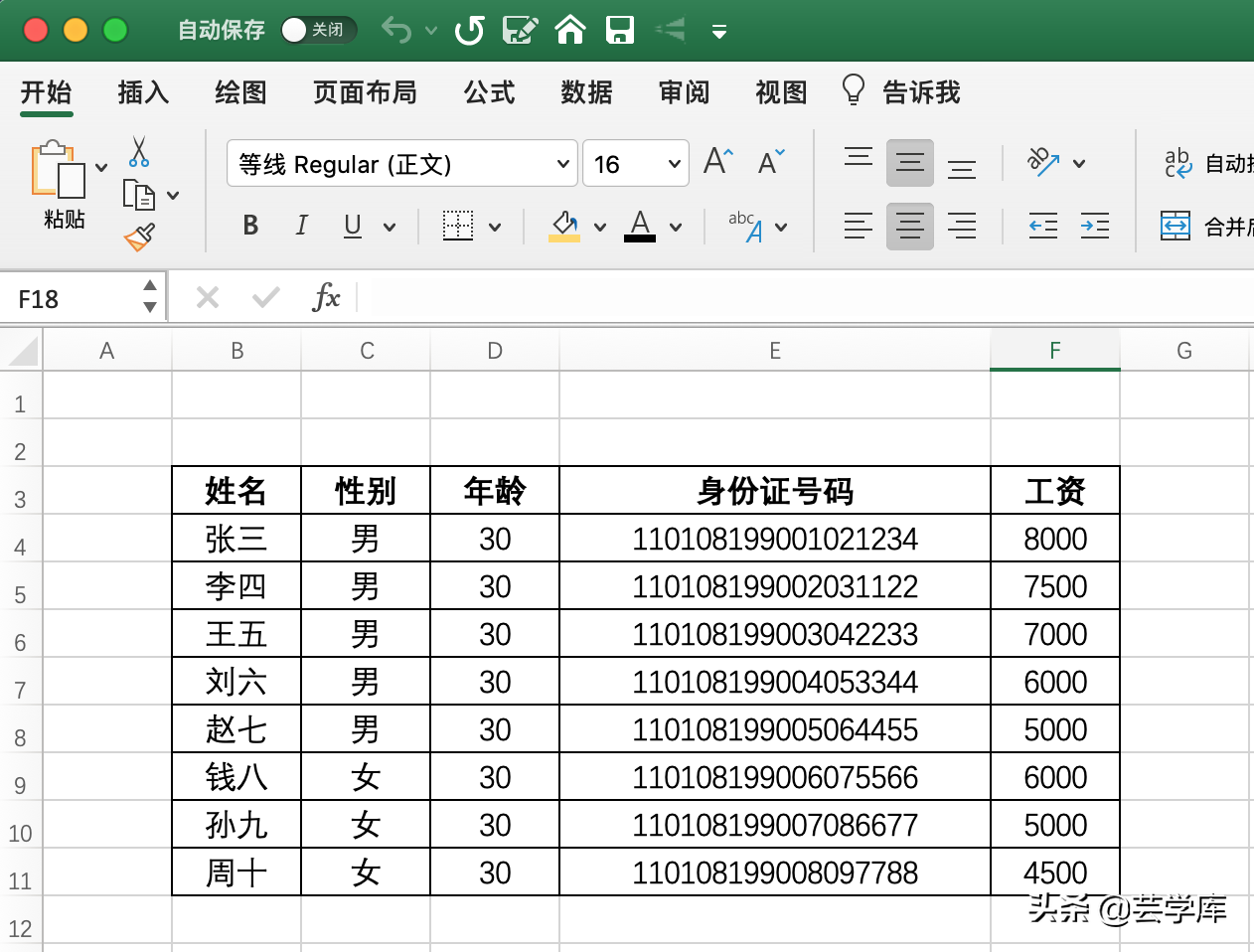Image resolution: width=1254 pixels, height=952 pixels.
Task: Click the Decrease Font Size icon
Action: pyautogui.click(x=771, y=161)
